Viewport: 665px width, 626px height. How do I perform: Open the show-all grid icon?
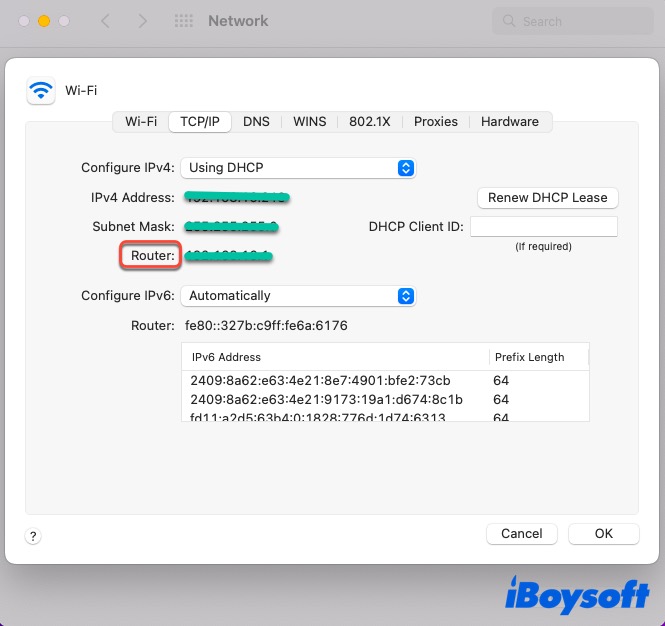point(183,21)
